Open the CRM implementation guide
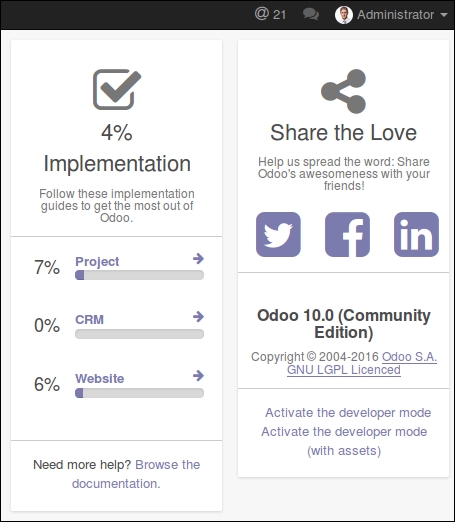455x522 pixels. (89, 320)
